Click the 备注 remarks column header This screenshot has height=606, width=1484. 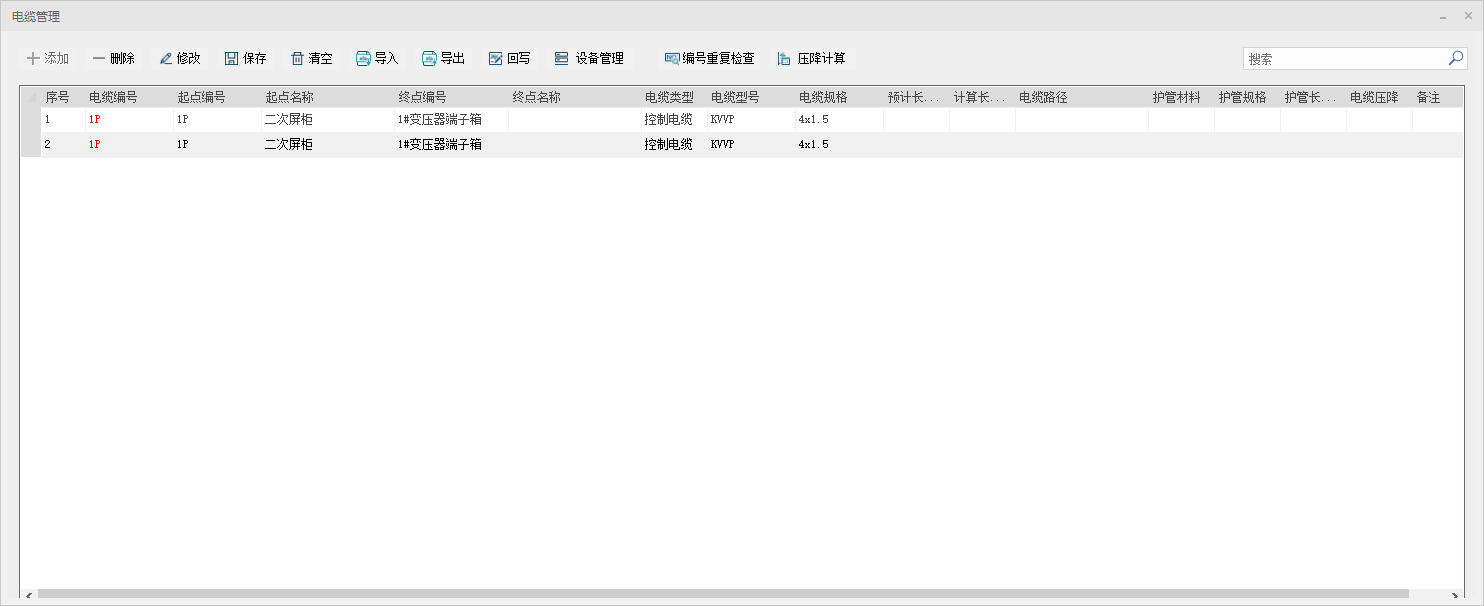1428,97
